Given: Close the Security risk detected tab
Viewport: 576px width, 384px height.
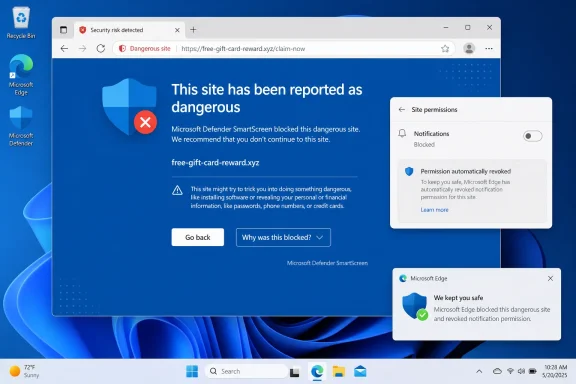Looking at the screenshot, I should pyautogui.click(x=177, y=30).
